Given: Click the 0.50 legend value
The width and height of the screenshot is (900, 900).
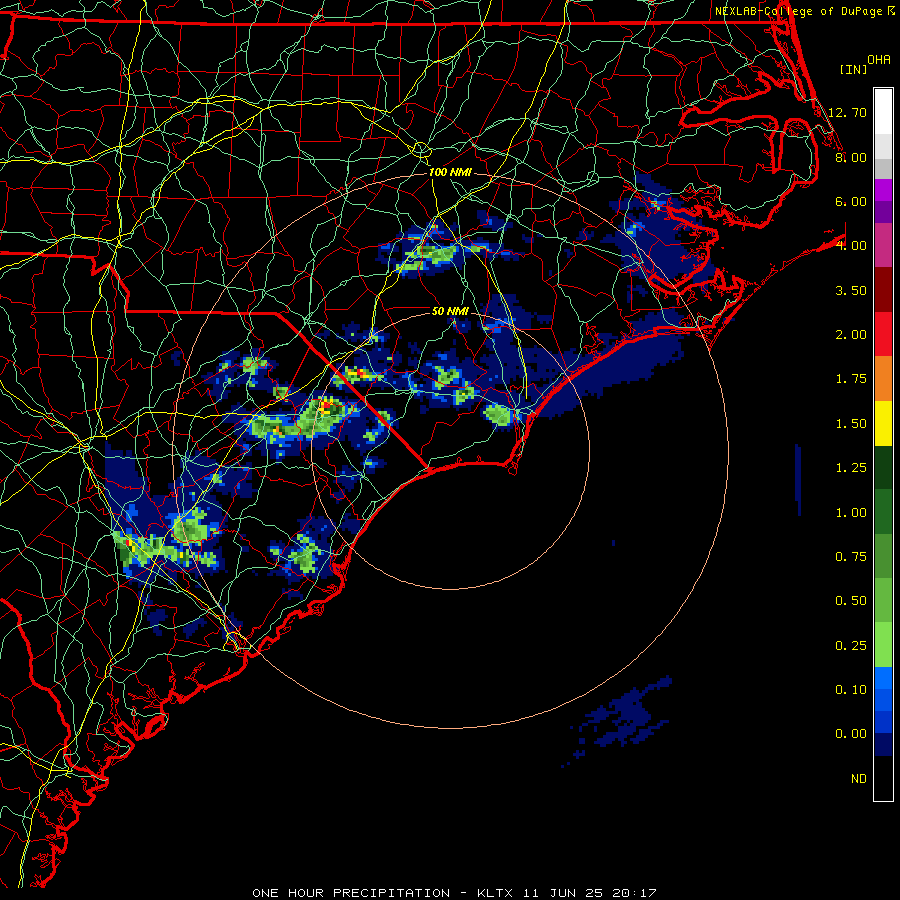Looking at the screenshot, I should click(x=851, y=601).
